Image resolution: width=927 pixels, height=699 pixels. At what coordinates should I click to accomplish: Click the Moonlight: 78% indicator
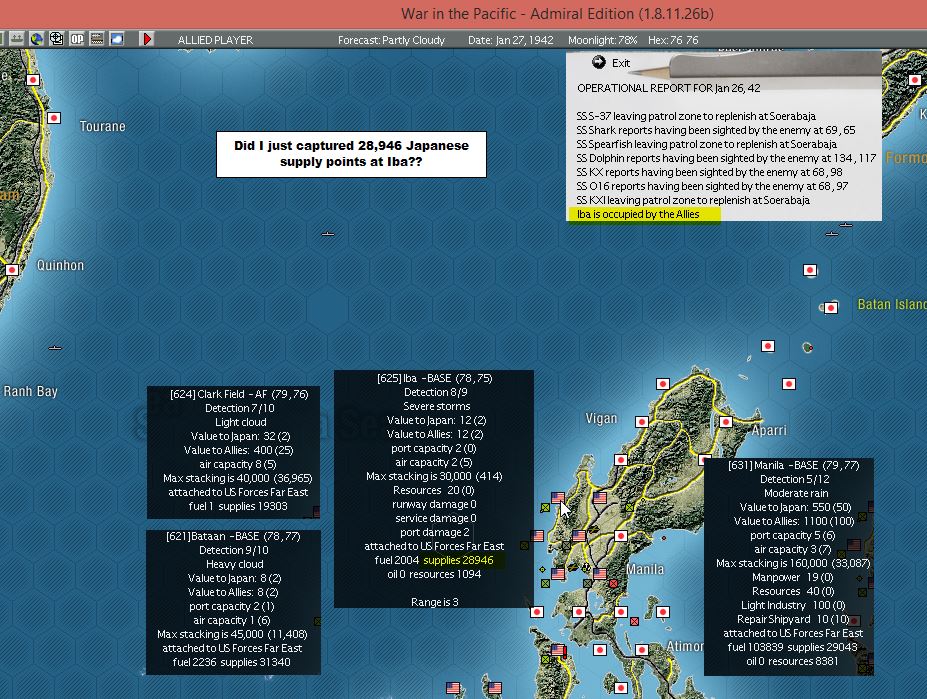coord(602,40)
